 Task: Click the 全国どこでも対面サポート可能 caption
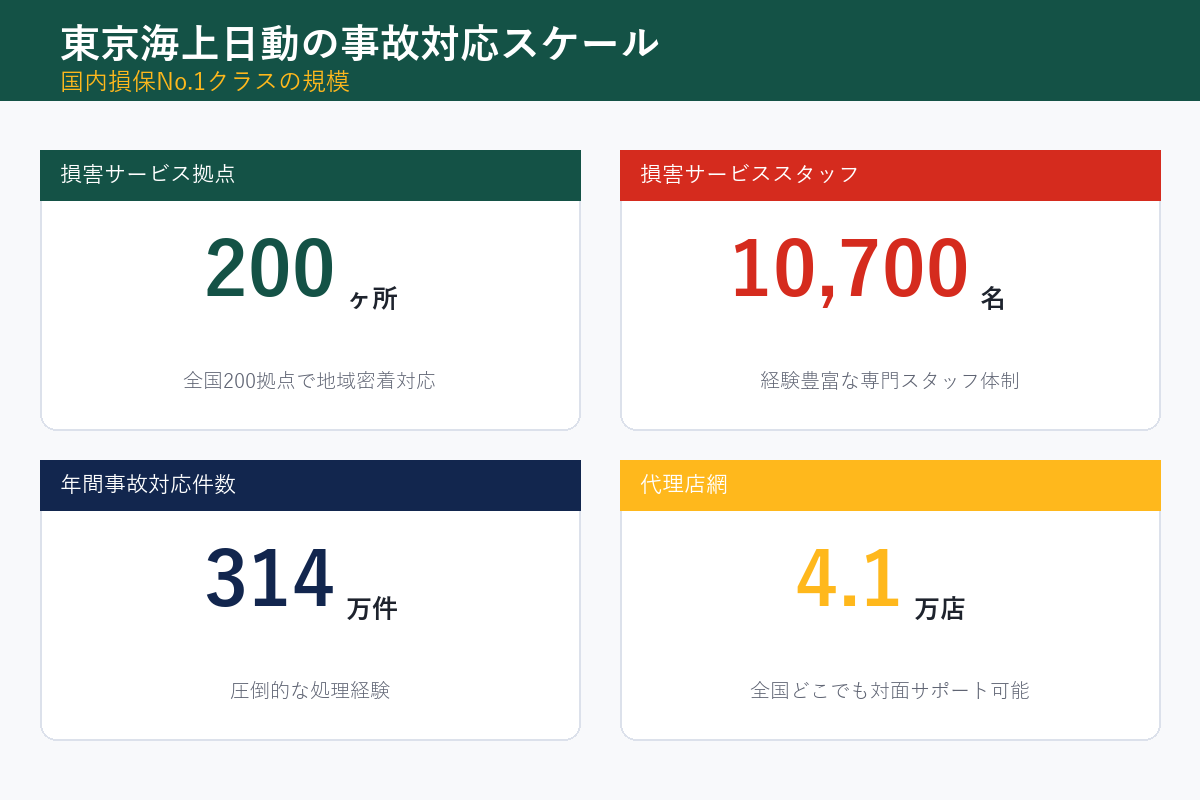[890, 689]
